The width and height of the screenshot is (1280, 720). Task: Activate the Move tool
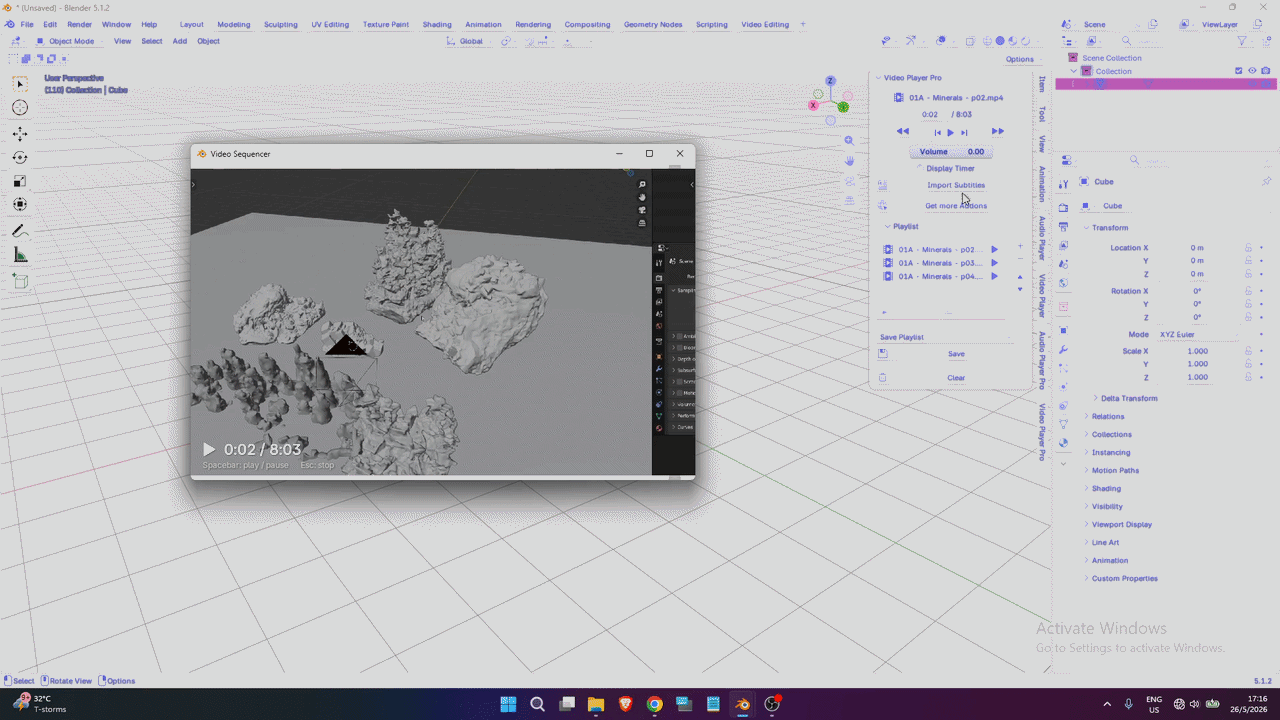pyautogui.click(x=20, y=133)
